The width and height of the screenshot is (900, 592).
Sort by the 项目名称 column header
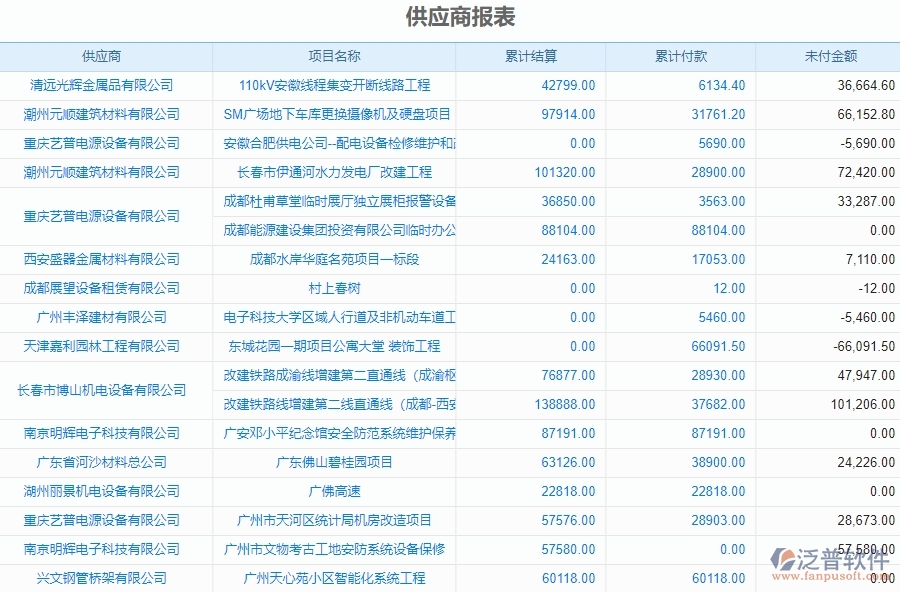(x=335, y=56)
